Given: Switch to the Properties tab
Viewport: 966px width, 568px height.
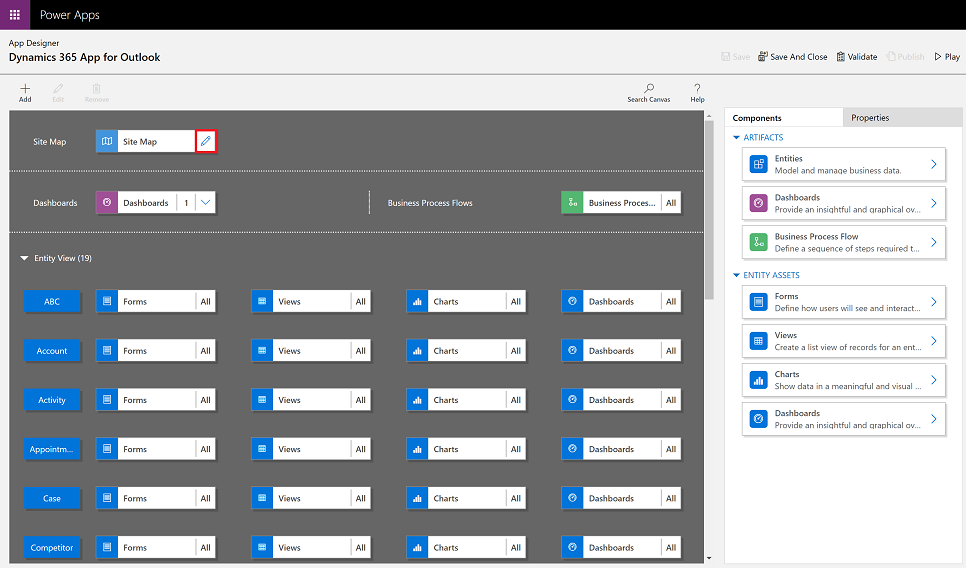Looking at the screenshot, I should coord(902,118).
